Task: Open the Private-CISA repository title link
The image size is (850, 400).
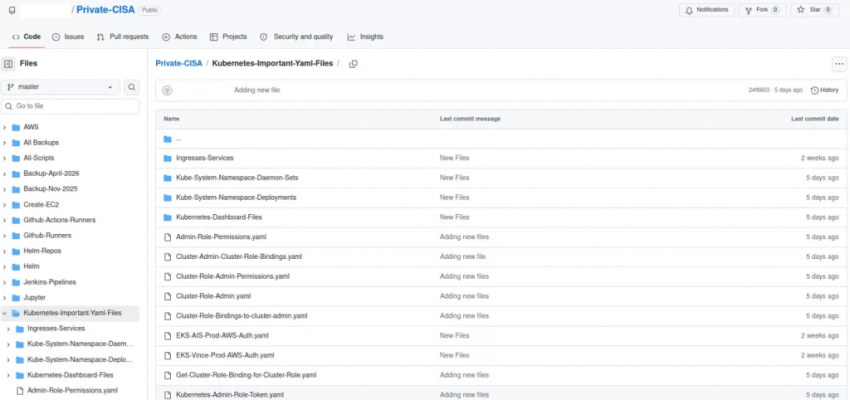Action: click(105, 10)
